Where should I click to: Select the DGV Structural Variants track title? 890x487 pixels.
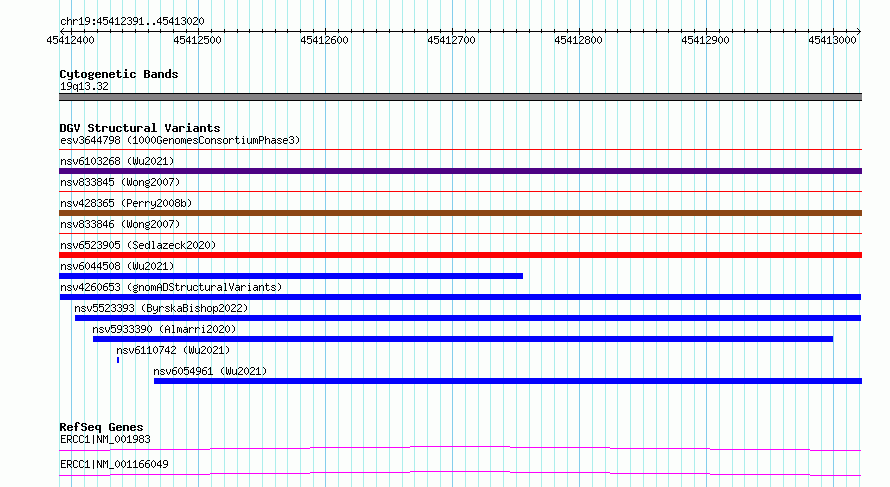coord(140,128)
